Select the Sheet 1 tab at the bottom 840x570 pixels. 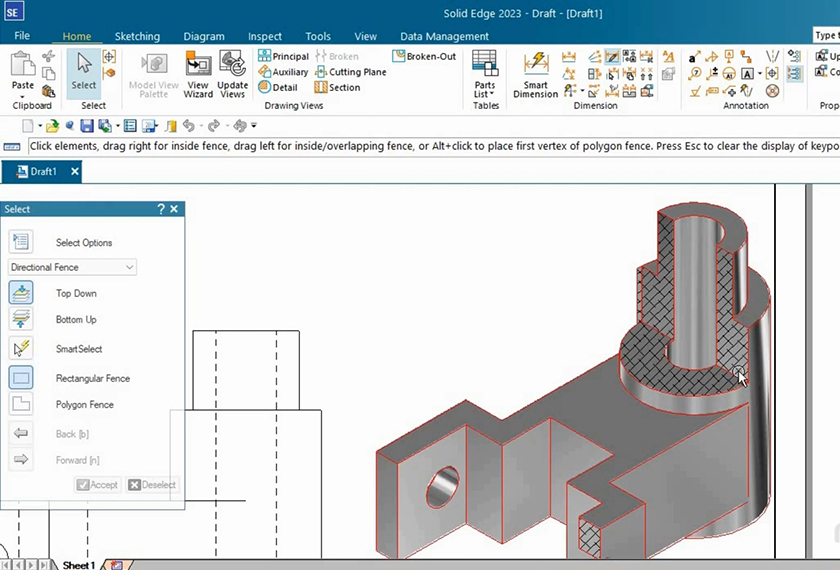tap(78, 565)
